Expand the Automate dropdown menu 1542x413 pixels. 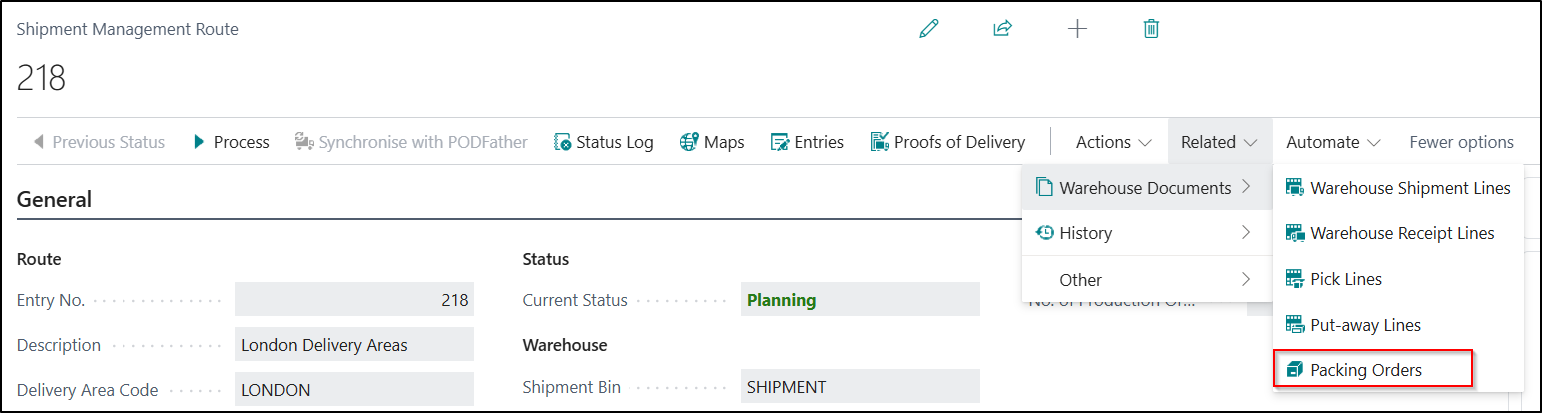click(x=1333, y=142)
